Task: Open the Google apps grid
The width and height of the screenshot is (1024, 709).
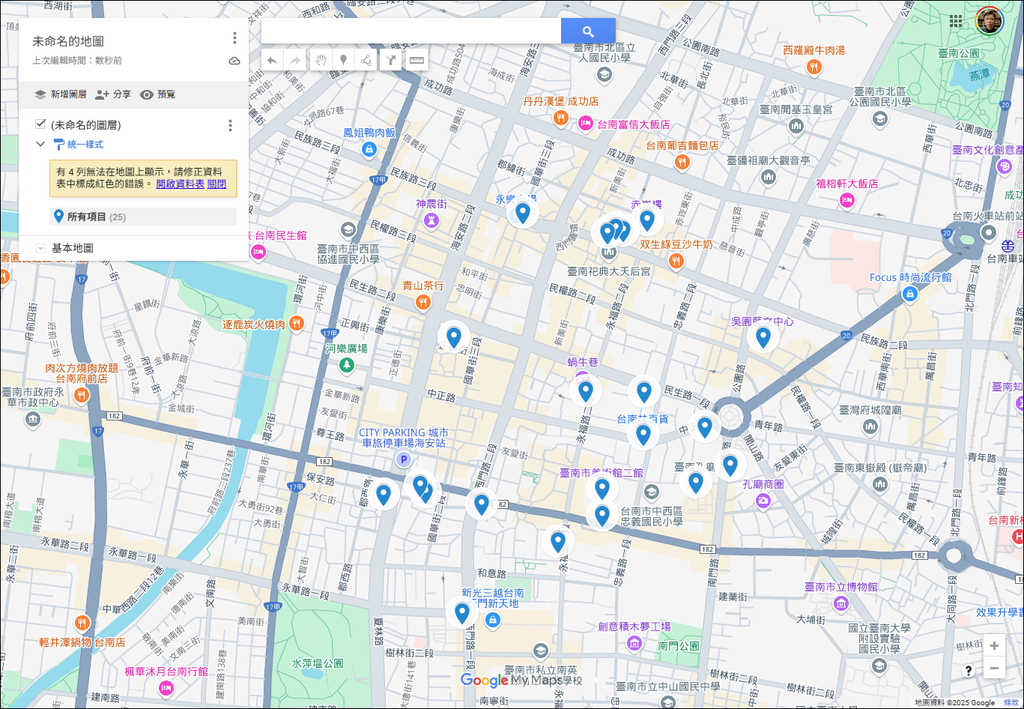Action: pyautogui.click(x=956, y=21)
